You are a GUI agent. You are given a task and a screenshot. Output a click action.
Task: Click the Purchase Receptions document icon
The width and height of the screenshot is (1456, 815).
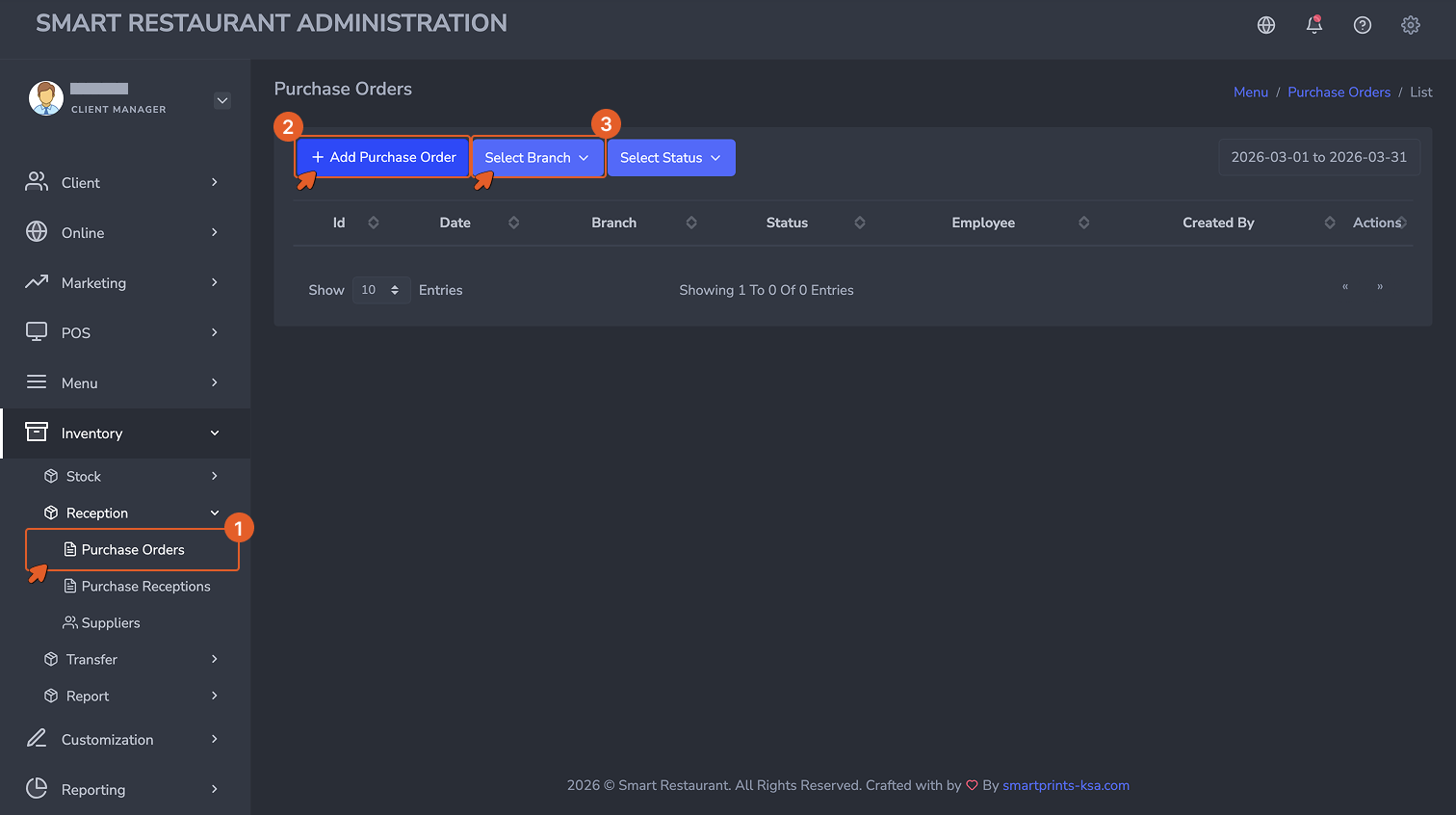coord(70,586)
